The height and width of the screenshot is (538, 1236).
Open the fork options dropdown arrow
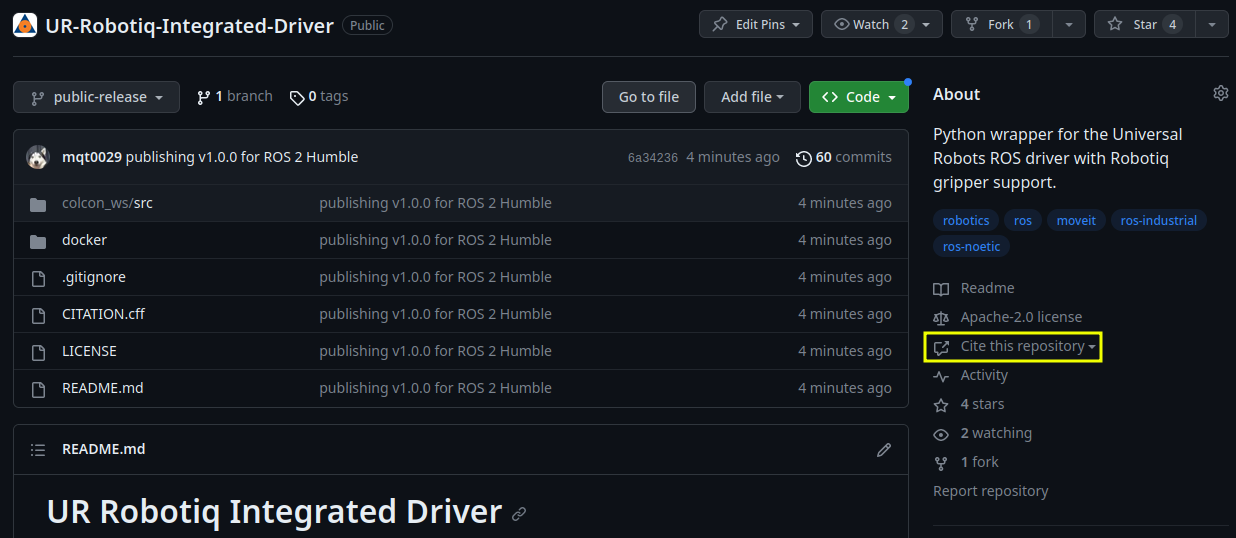click(x=1069, y=24)
